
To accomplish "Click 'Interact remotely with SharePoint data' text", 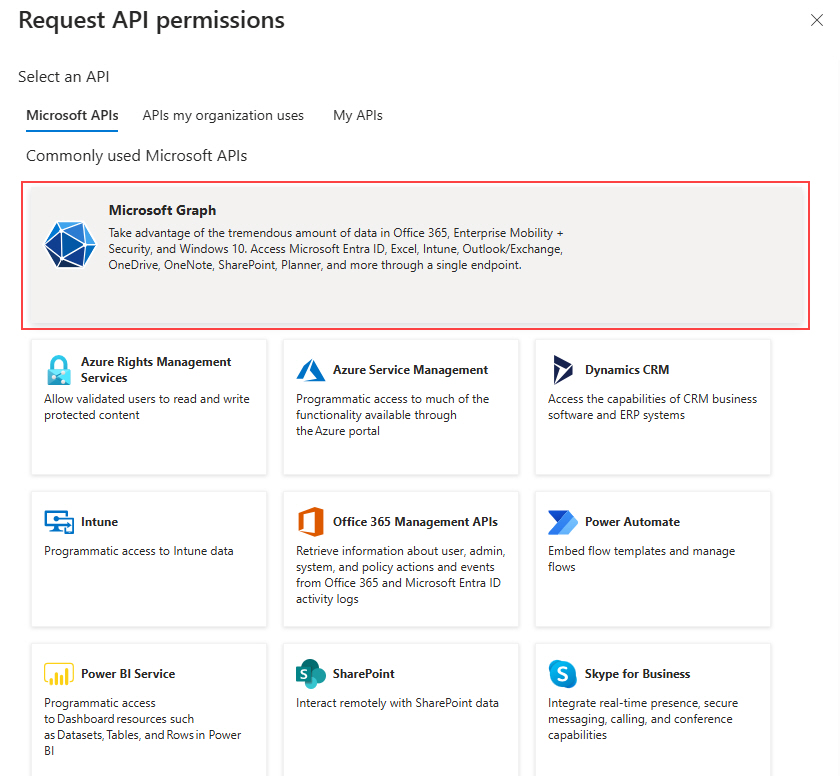I will 397,703.
